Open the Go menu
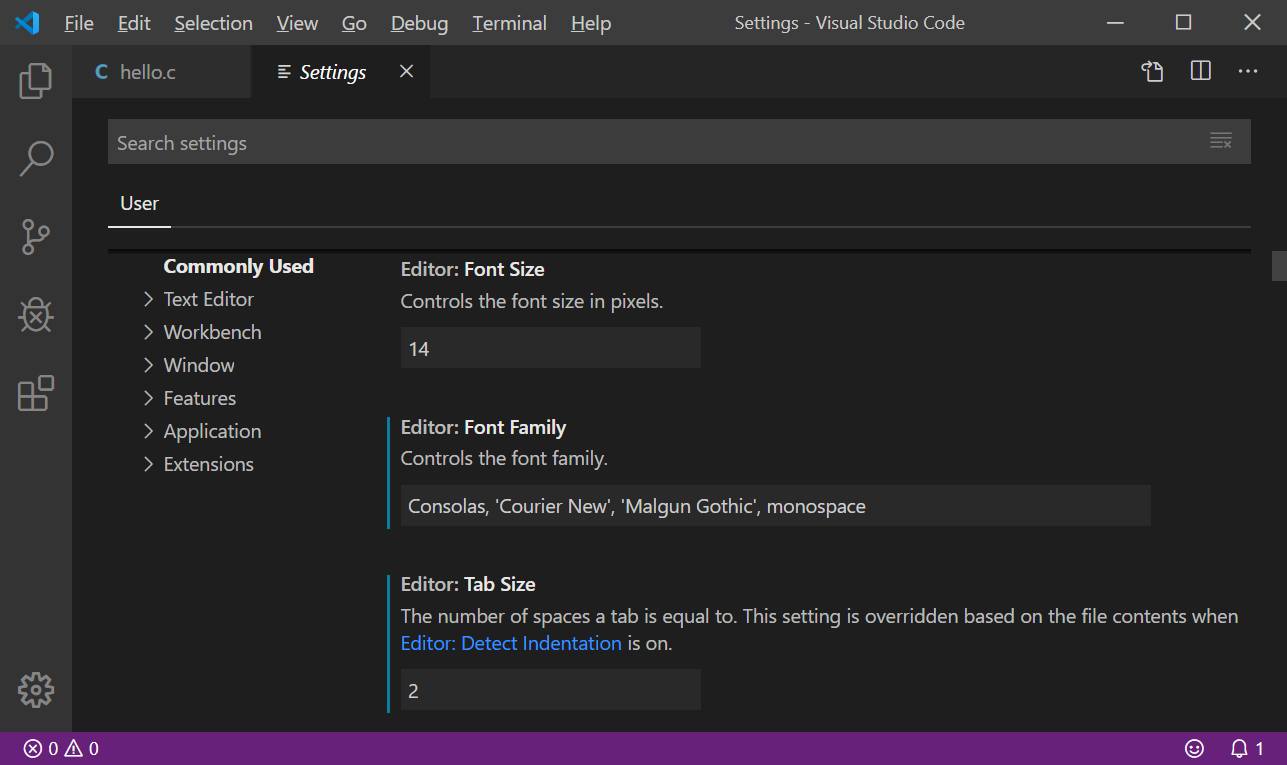 pyautogui.click(x=354, y=22)
